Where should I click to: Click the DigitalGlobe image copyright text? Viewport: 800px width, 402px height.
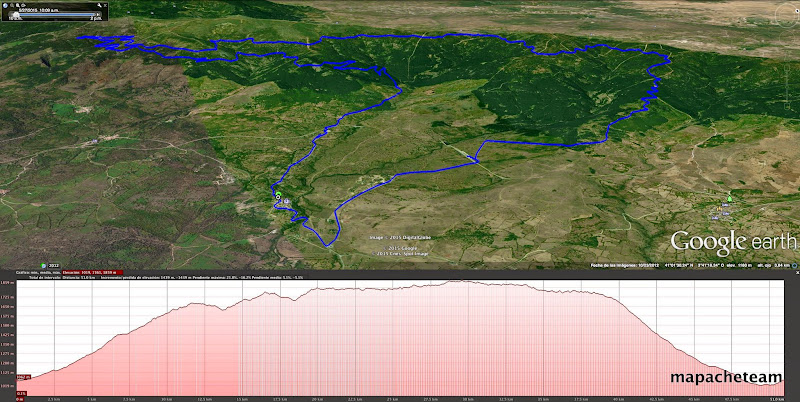coord(401,238)
